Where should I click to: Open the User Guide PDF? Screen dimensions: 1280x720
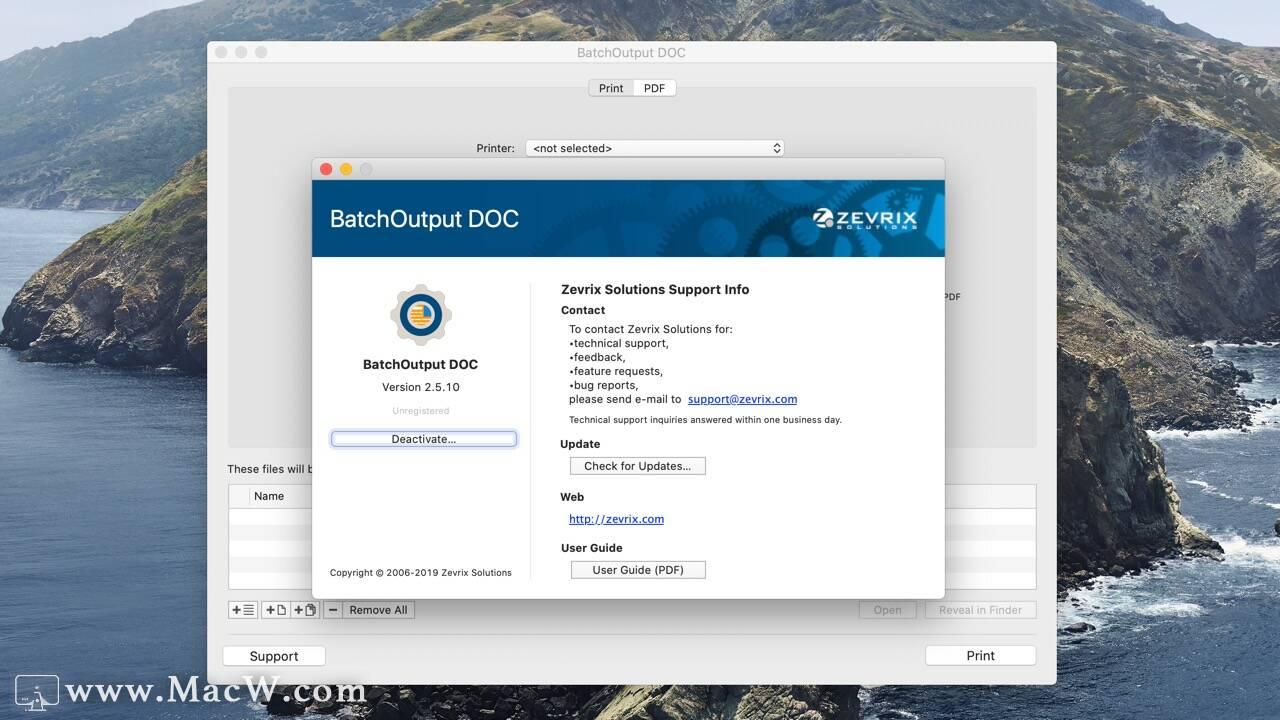(x=637, y=569)
